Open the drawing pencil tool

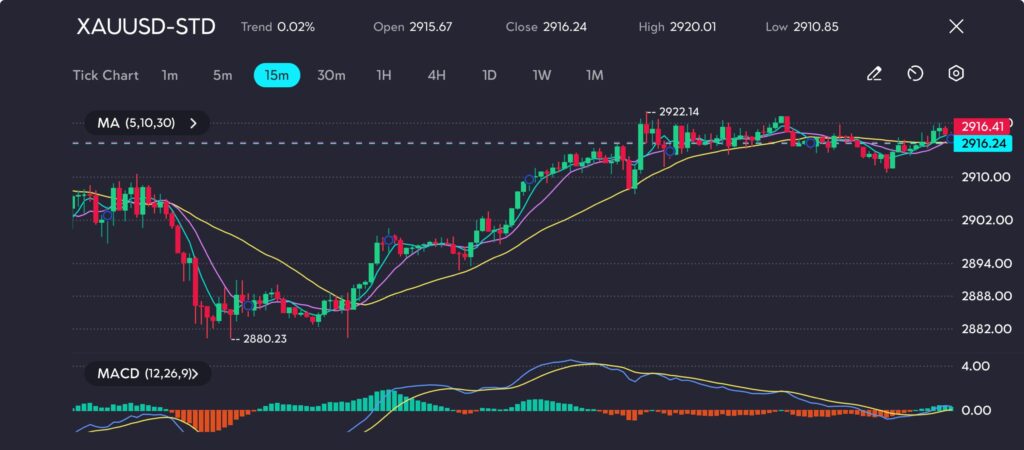click(x=874, y=74)
